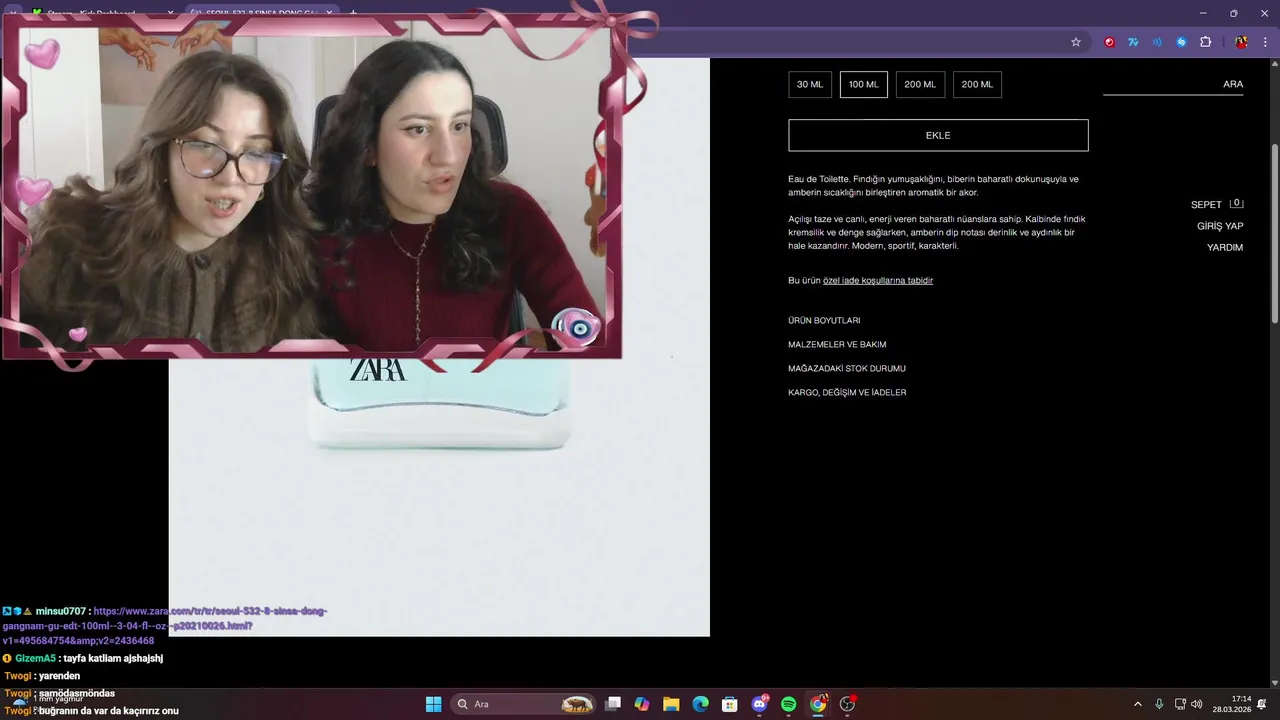Expand MAĞAZADAKİ STOK DURUMU section
Image resolution: width=1280 pixels, height=720 pixels.
[x=847, y=369]
